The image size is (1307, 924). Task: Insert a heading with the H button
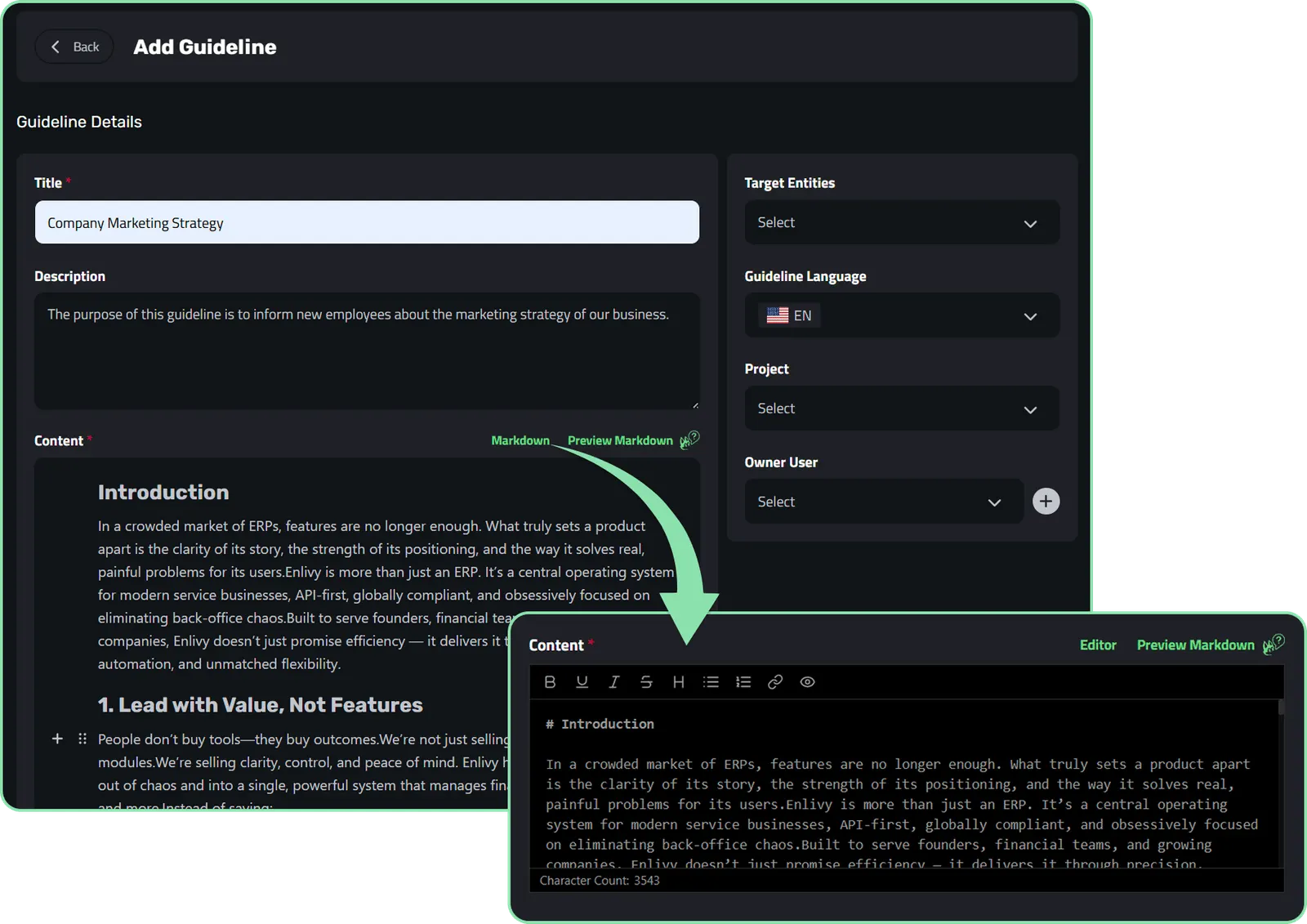(678, 681)
